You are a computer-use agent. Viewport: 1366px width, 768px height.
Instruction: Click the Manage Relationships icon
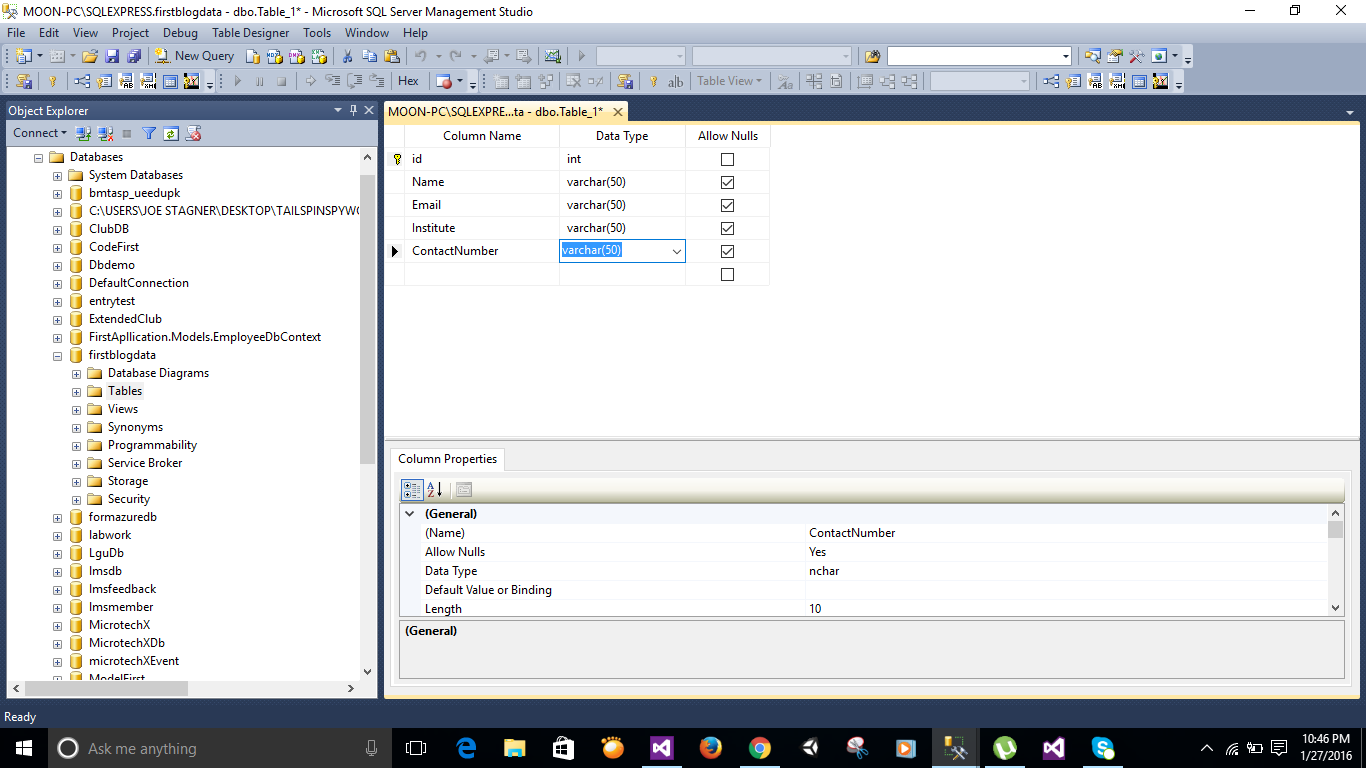tap(83, 81)
